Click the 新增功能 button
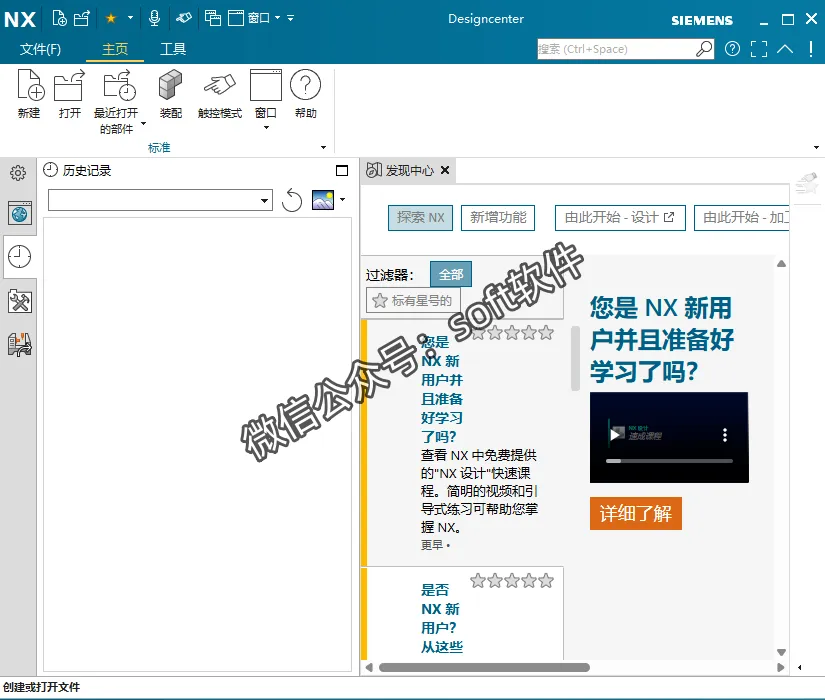825x700 pixels. click(x=498, y=217)
